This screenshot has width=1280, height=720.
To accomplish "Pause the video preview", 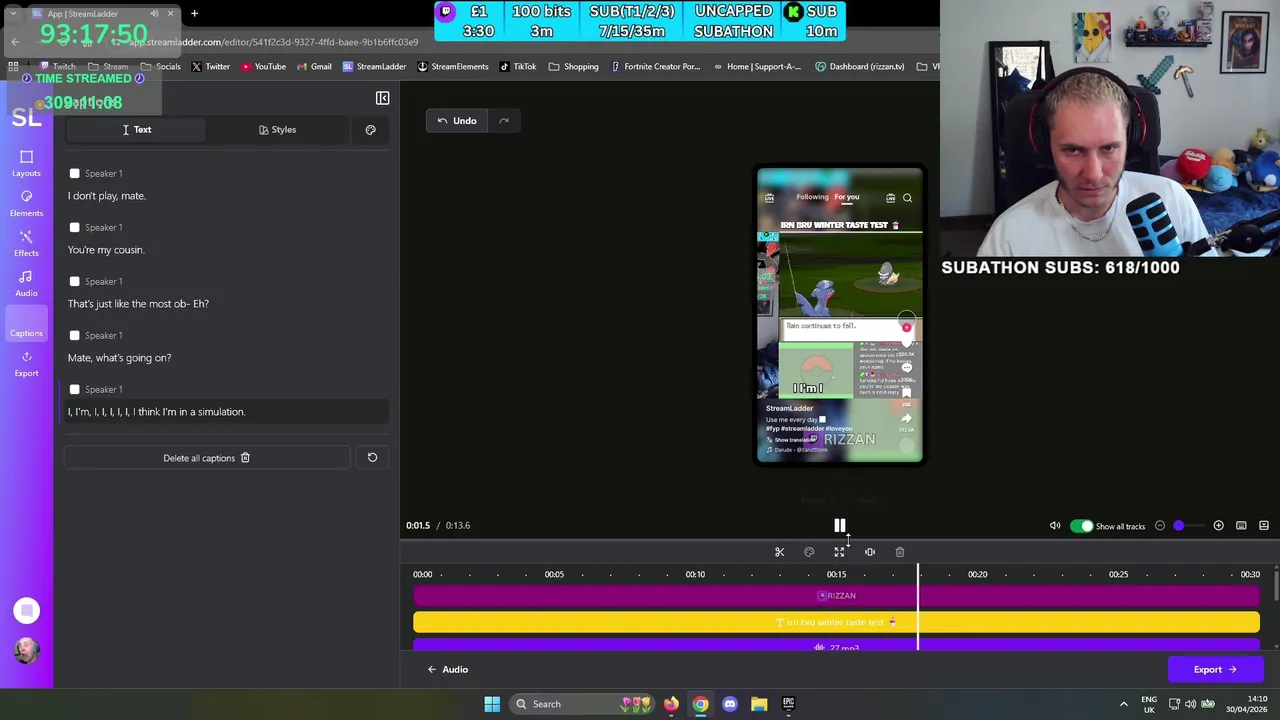I will point(840,526).
